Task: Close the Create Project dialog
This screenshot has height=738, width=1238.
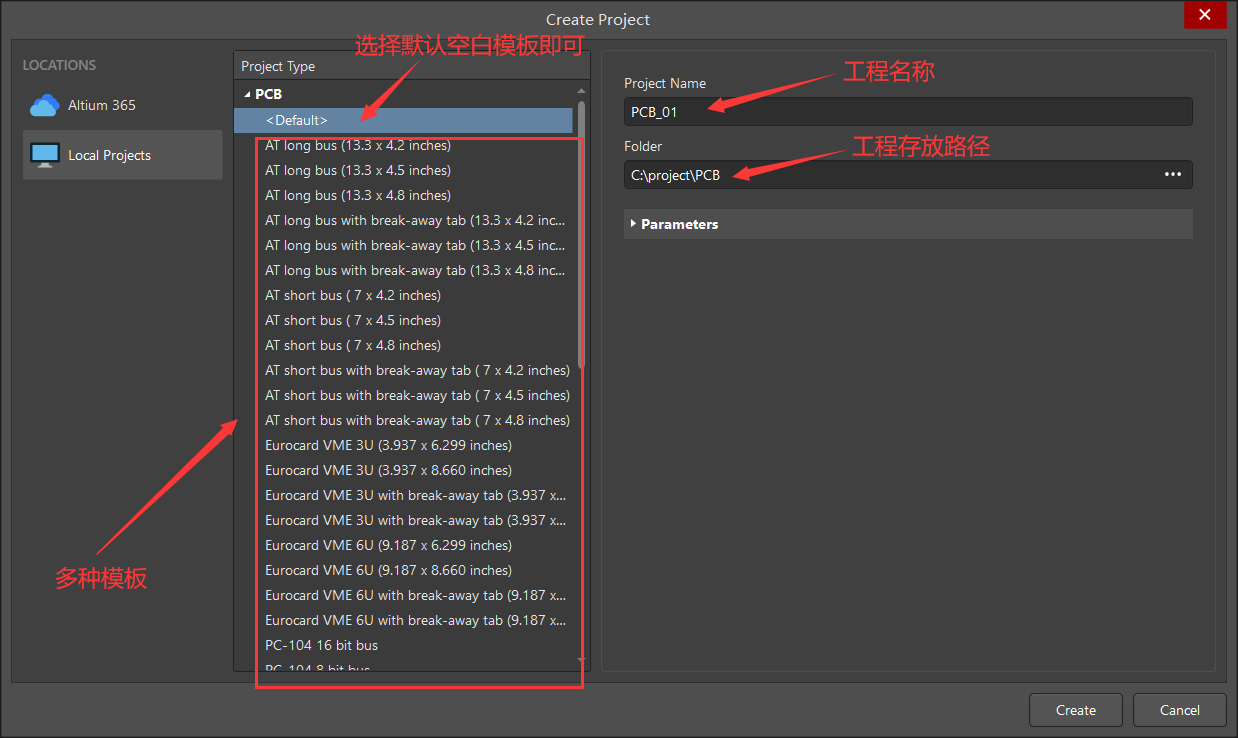Action: point(1205,15)
